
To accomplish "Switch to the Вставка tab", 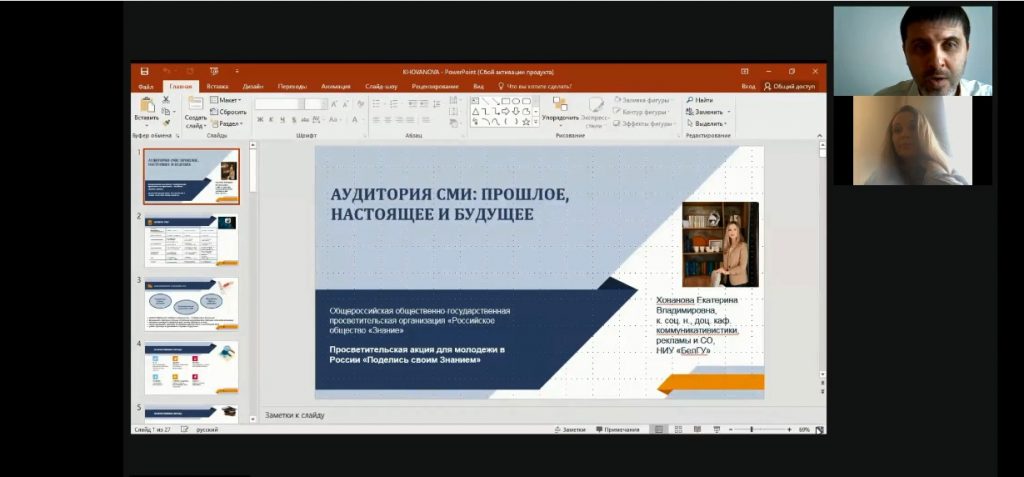I will (217, 86).
